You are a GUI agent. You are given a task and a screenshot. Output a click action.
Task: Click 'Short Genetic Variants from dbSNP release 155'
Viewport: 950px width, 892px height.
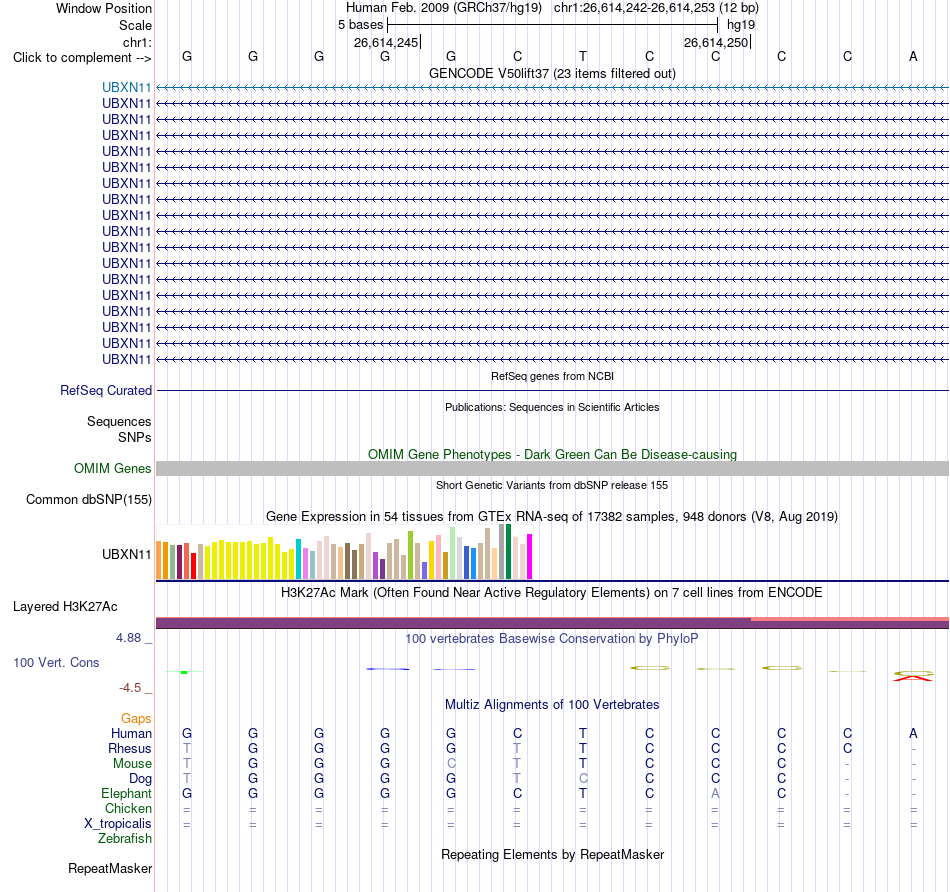point(552,485)
